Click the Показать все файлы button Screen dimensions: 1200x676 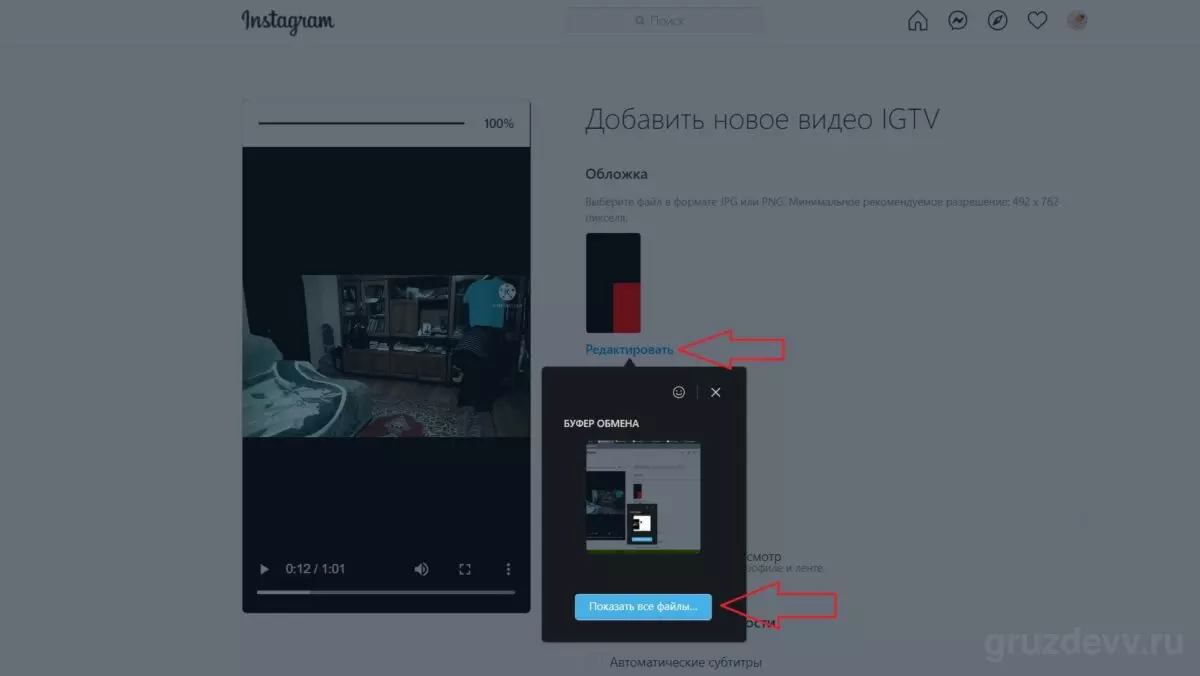point(643,606)
